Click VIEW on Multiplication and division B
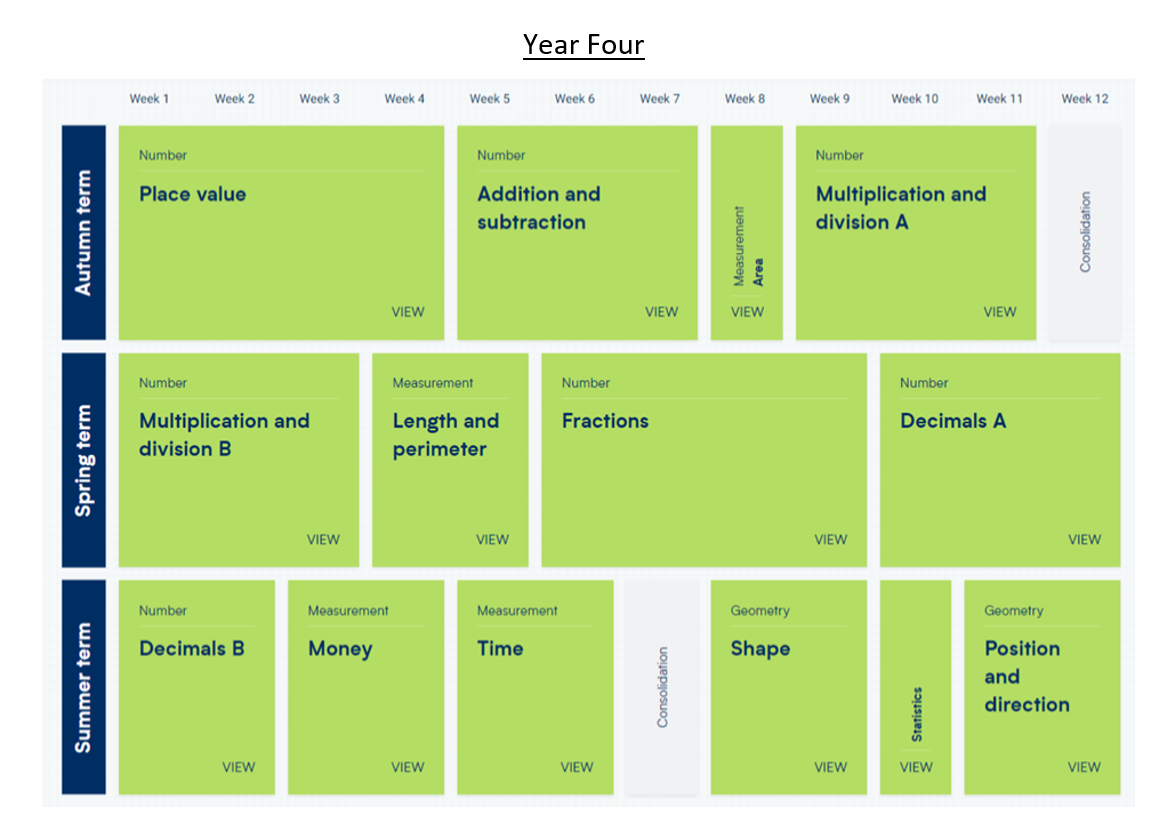 pyautogui.click(x=323, y=540)
